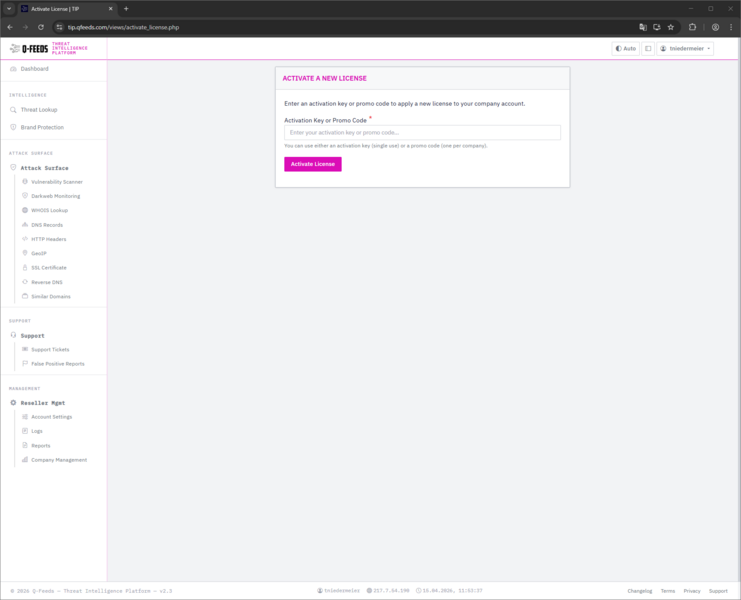This screenshot has height=600, width=741.
Task: Toggle the sidebar layout icon in header
Action: pyautogui.click(x=648, y=48)
